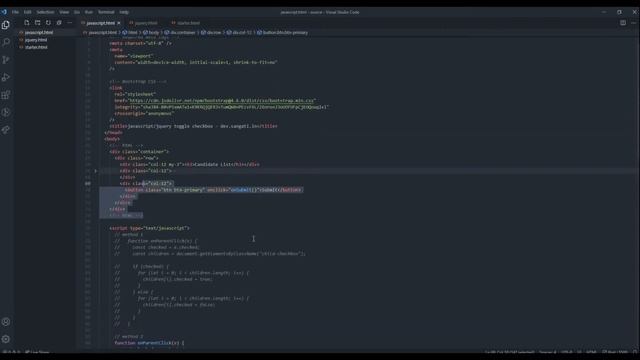Click the VS Code logo icon

(x=4, y=12)
